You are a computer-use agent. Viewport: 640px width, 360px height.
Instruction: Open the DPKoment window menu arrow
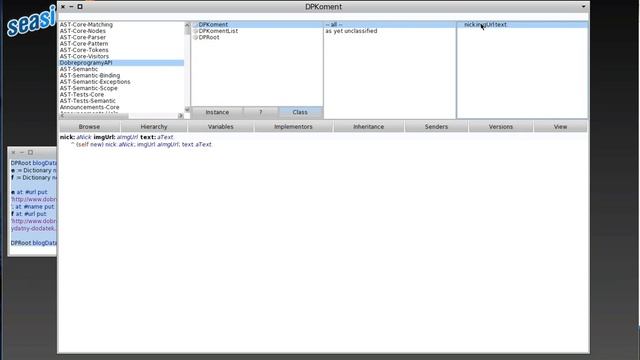583,7
